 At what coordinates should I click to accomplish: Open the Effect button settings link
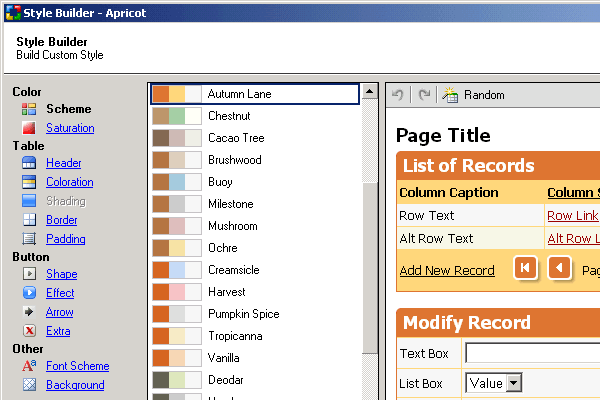(x=60, y=293)
